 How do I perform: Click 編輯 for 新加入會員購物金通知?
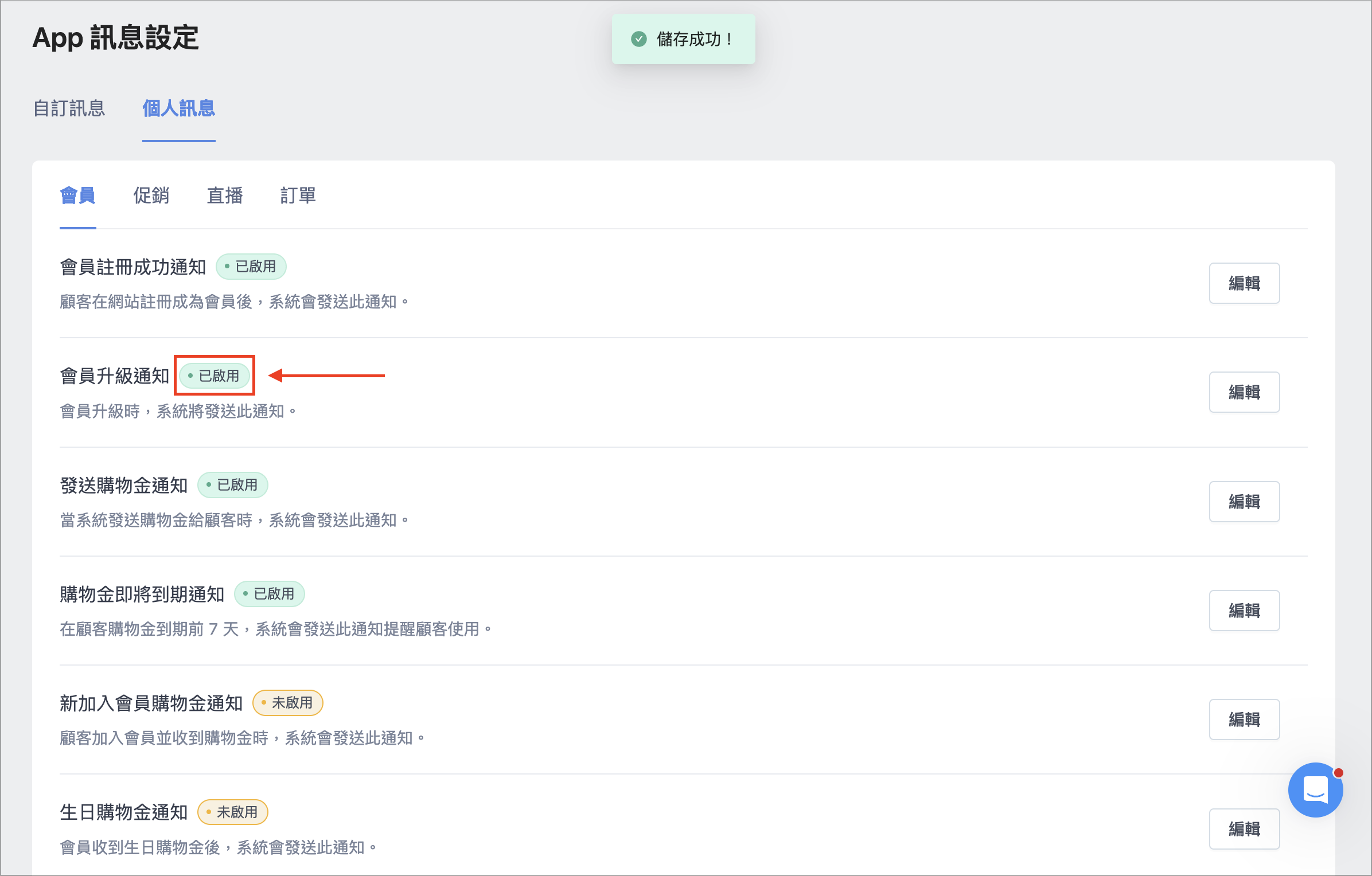tap(1244, 719)
